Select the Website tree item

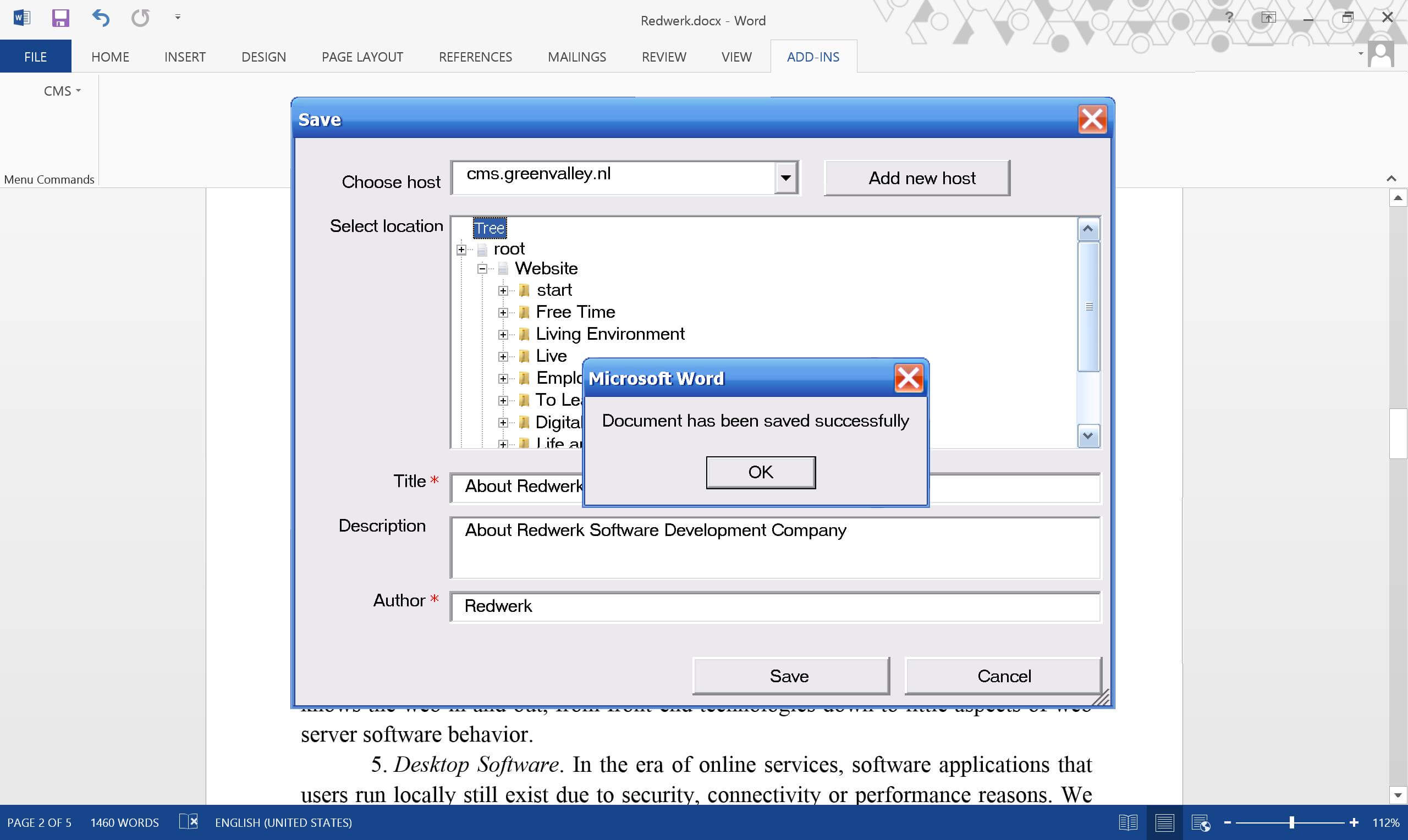(x=546, y=268)
